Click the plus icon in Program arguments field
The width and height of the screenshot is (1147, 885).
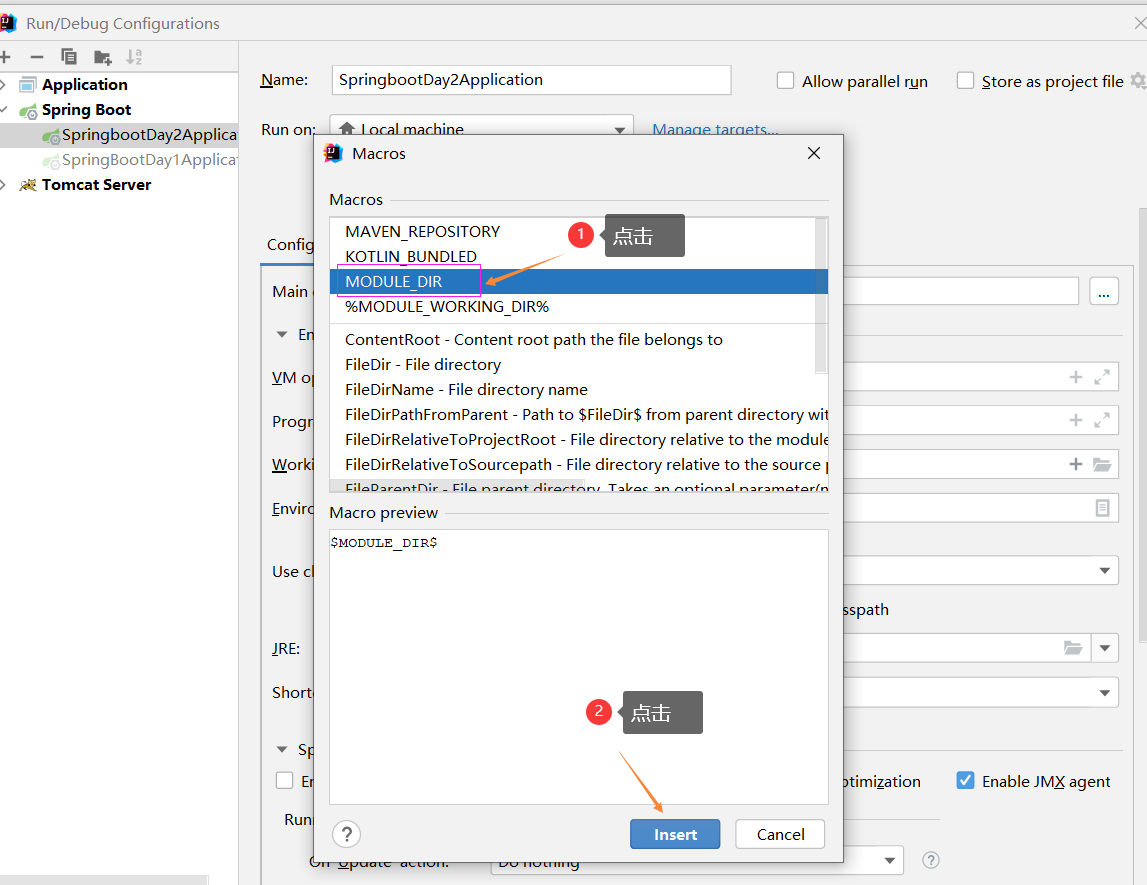click(x=1075, y=420)
